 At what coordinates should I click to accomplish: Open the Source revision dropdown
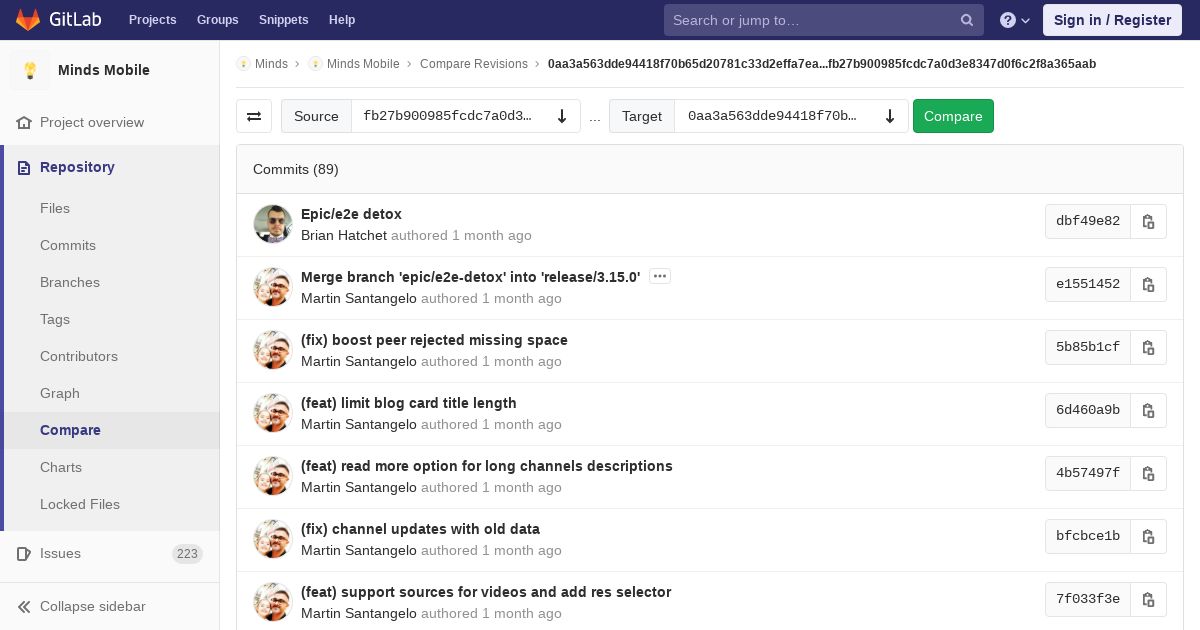pos(465,116)
